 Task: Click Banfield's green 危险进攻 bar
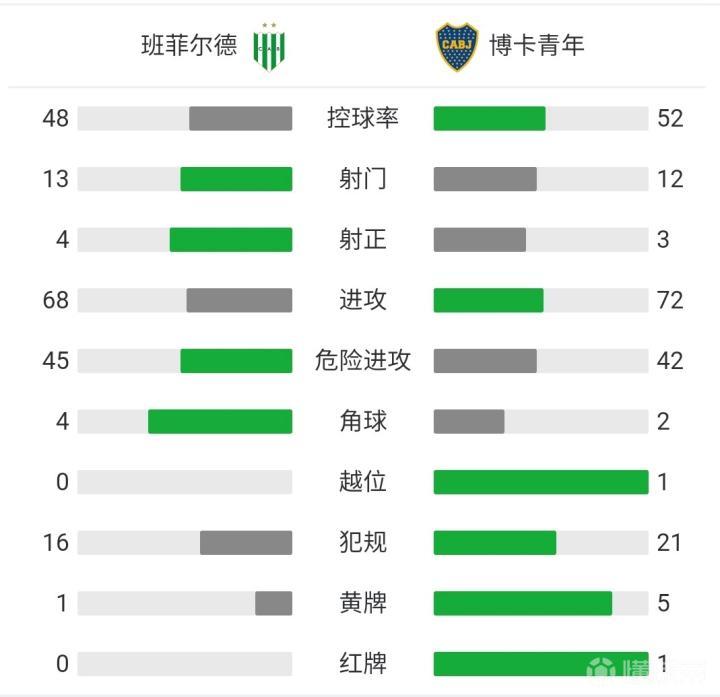click(236, 361)
